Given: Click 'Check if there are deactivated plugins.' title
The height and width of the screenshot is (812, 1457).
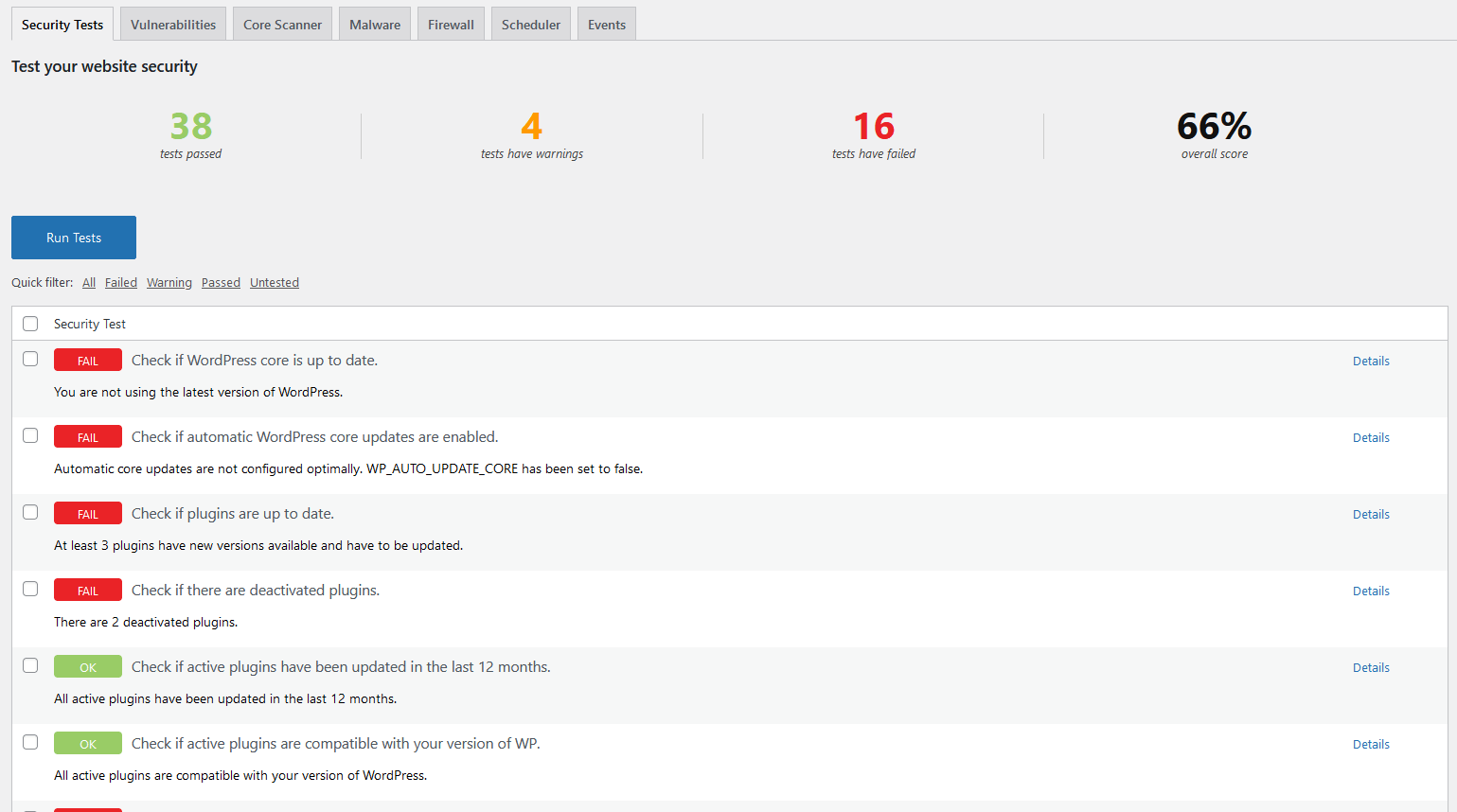Looking at the screenshot, I should pyautogui.click(x=256, y=591).
